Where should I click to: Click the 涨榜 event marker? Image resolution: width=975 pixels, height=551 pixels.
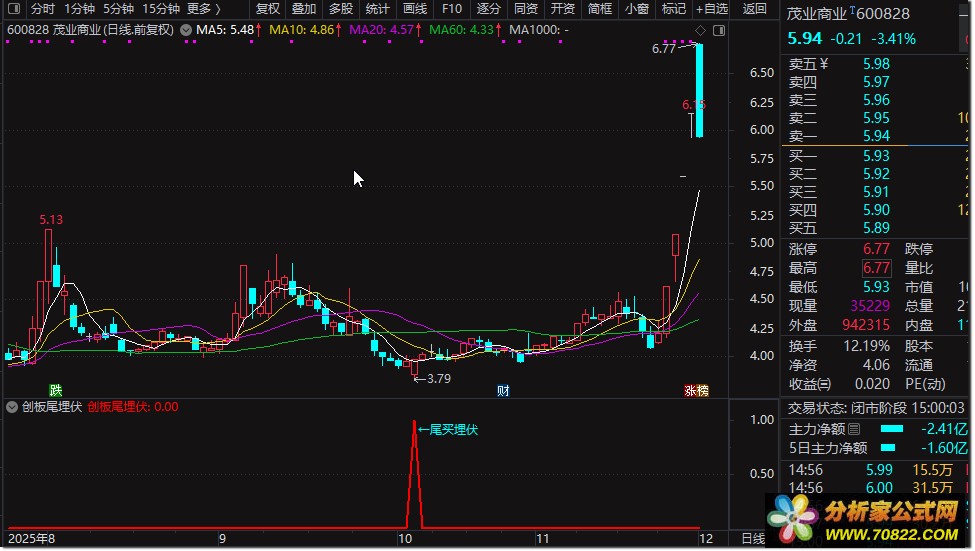pyautogui.click(x=696, y=391)
